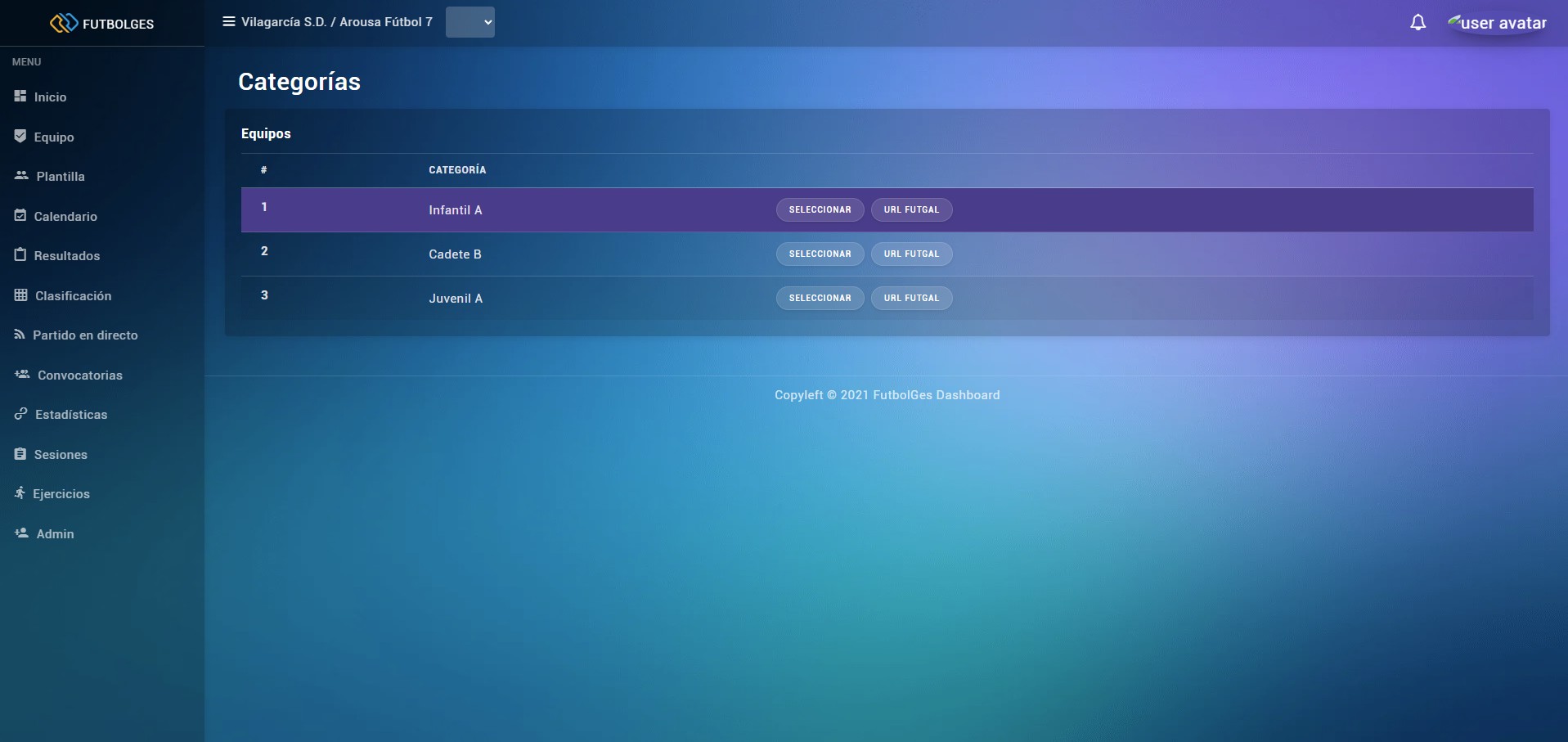Image resolution: width=1568 pixels, height=742 pixels.
Task: Select the Cadete B category
Action: (x=820, y=254)
